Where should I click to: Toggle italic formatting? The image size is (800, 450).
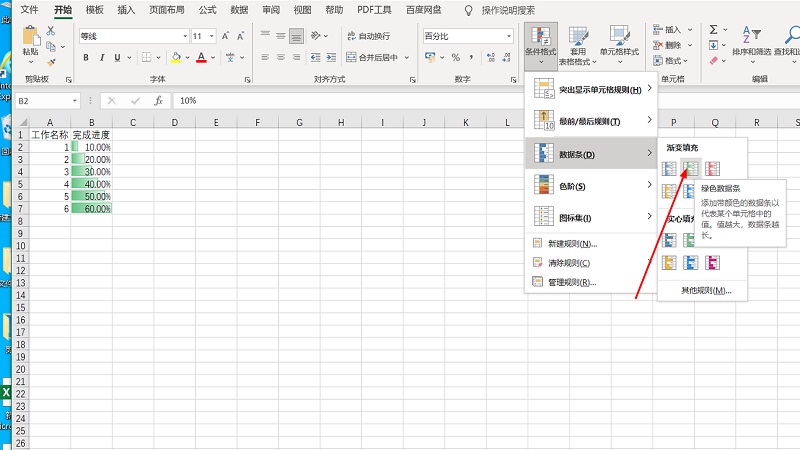tap(100, 57)
